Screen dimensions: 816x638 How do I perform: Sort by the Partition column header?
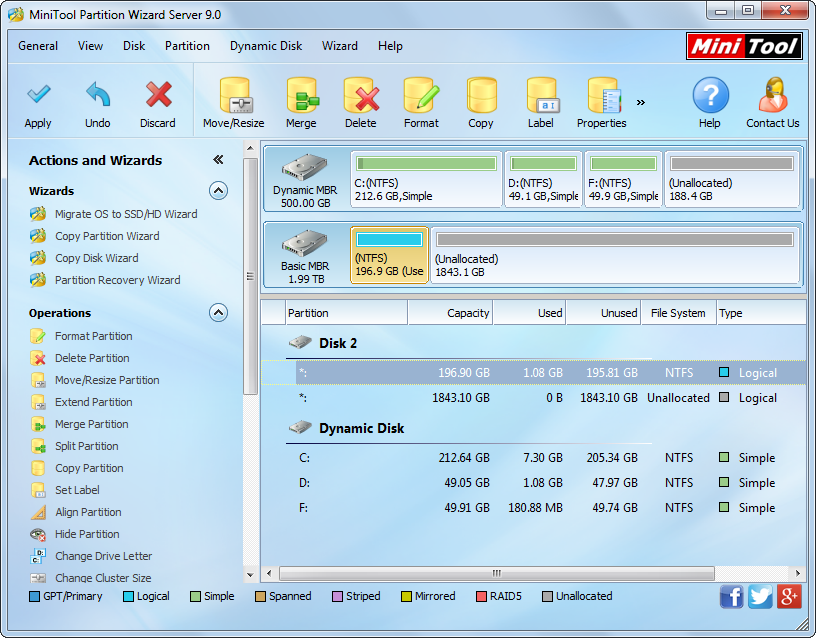(347, 313)
